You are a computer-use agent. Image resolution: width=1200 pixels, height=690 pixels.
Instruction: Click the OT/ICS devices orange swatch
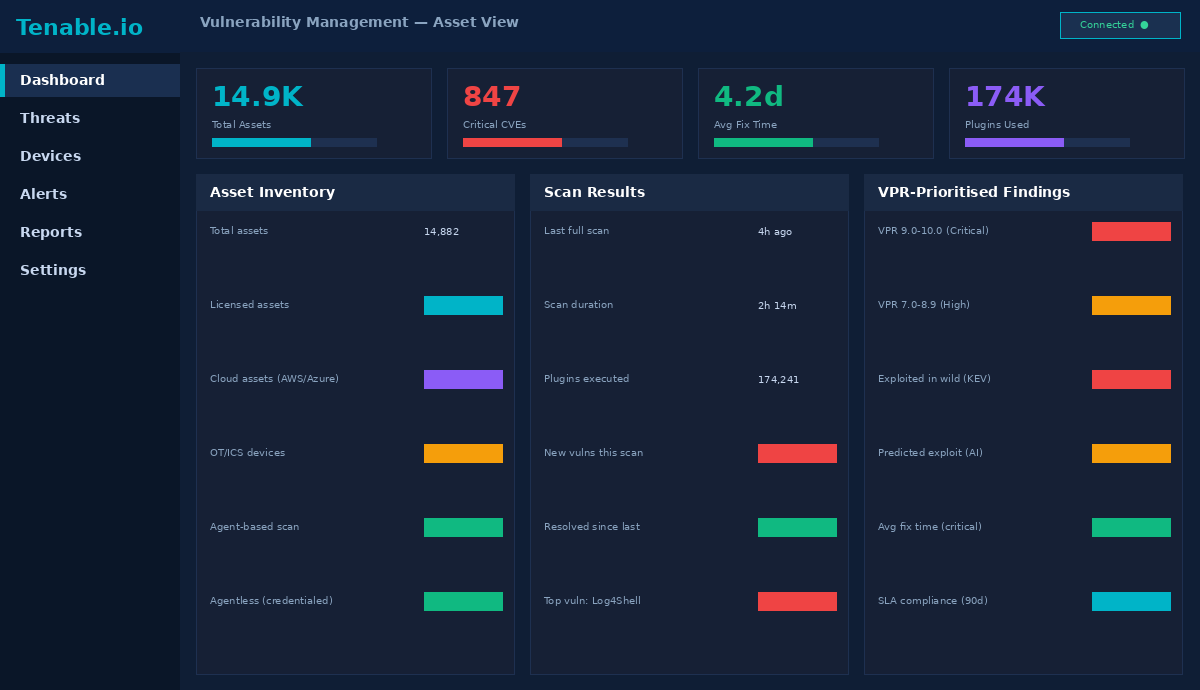[463, 453]
